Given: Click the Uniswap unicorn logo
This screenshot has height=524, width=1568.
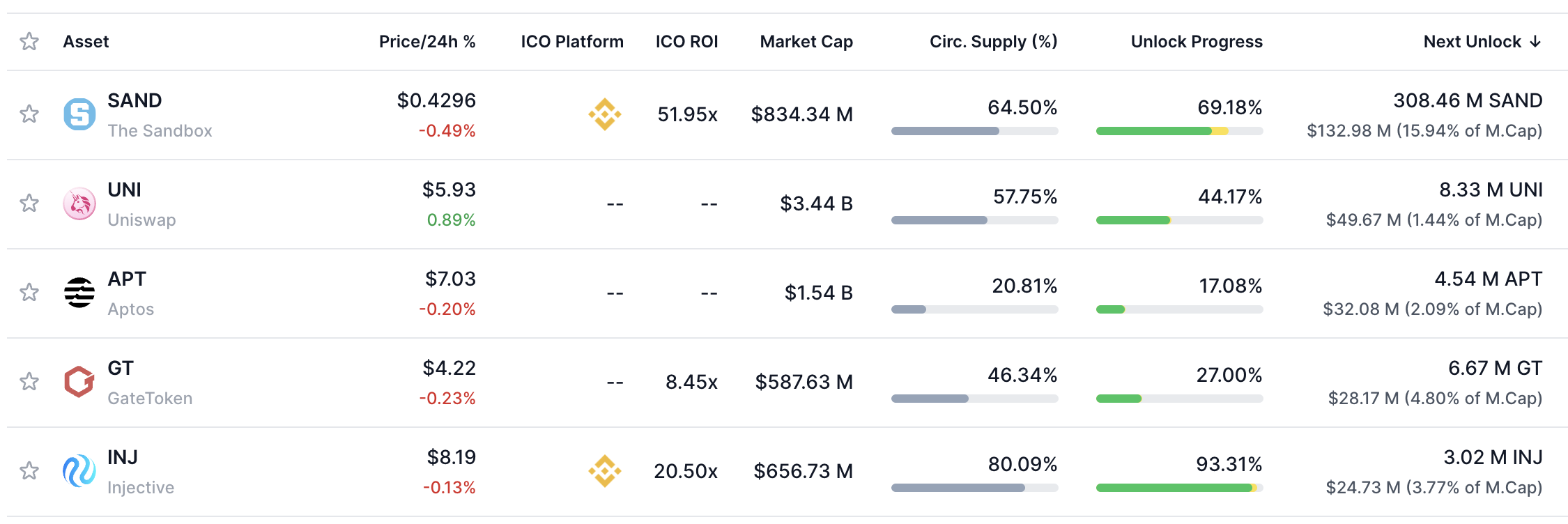Looking at the screenshot, I should click(x=79, y=203).
